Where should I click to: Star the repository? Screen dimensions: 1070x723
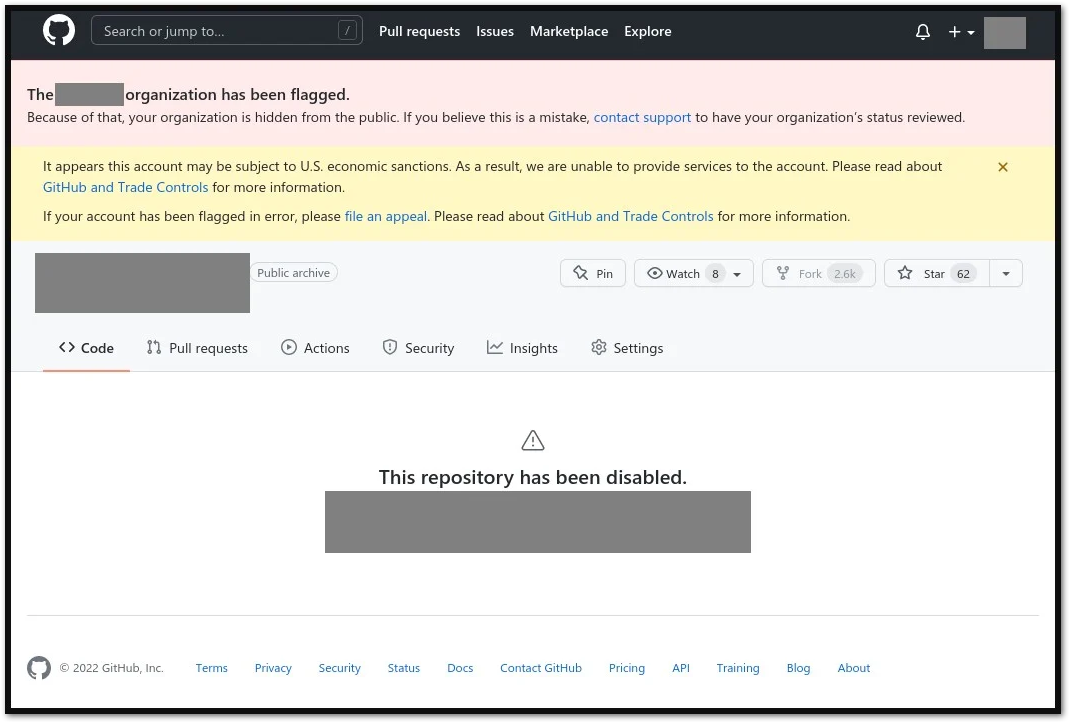(936, 273)
